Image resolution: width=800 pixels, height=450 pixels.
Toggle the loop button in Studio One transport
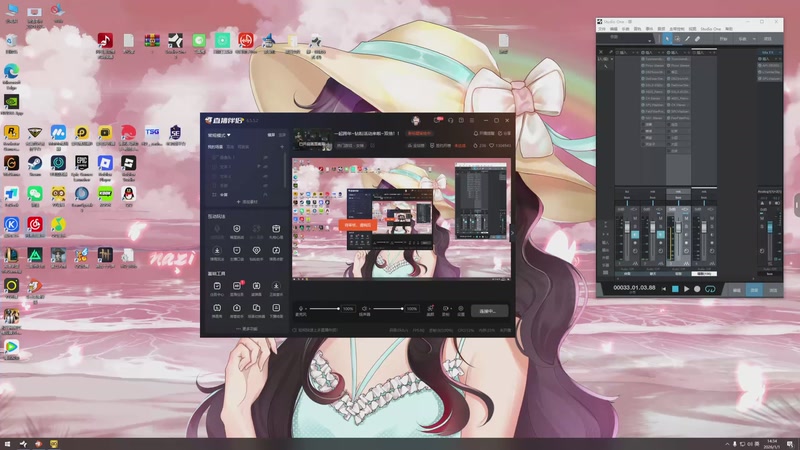click(x=710, y=289)
